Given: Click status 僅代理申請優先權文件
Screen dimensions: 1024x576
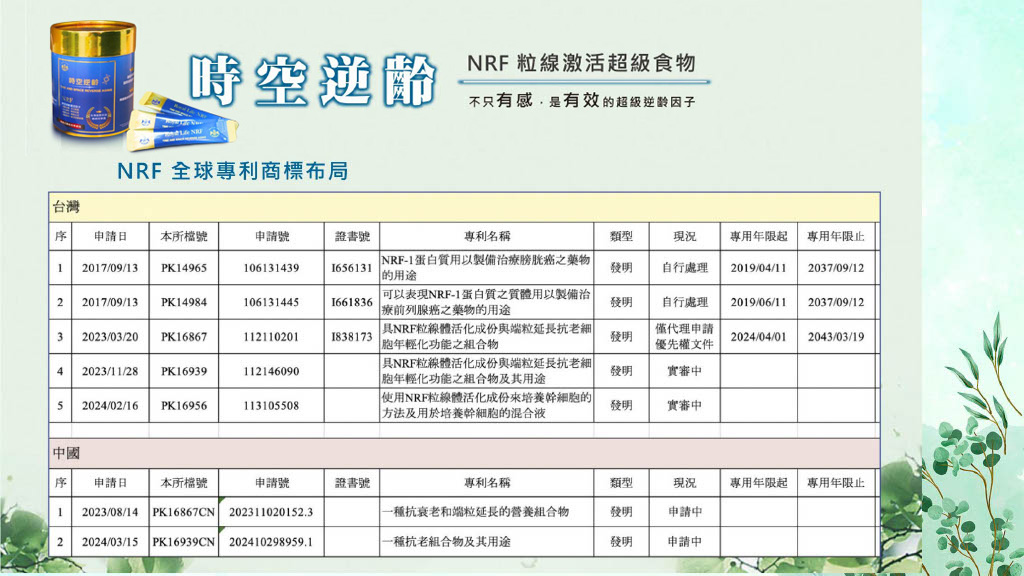Looking at the screenshot, I should click(684, 337).
